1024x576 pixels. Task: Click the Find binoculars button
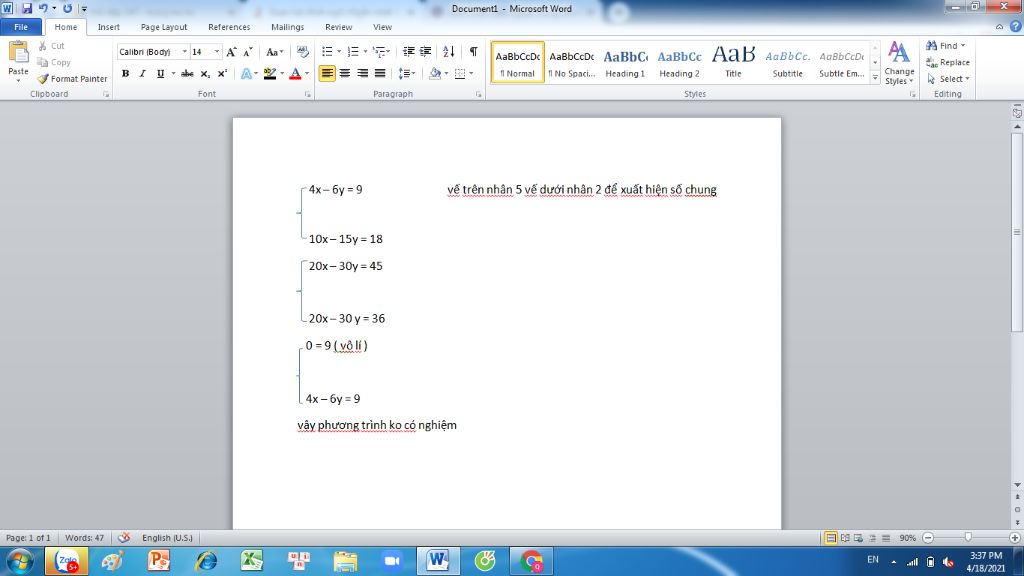(x=945, y=46)
